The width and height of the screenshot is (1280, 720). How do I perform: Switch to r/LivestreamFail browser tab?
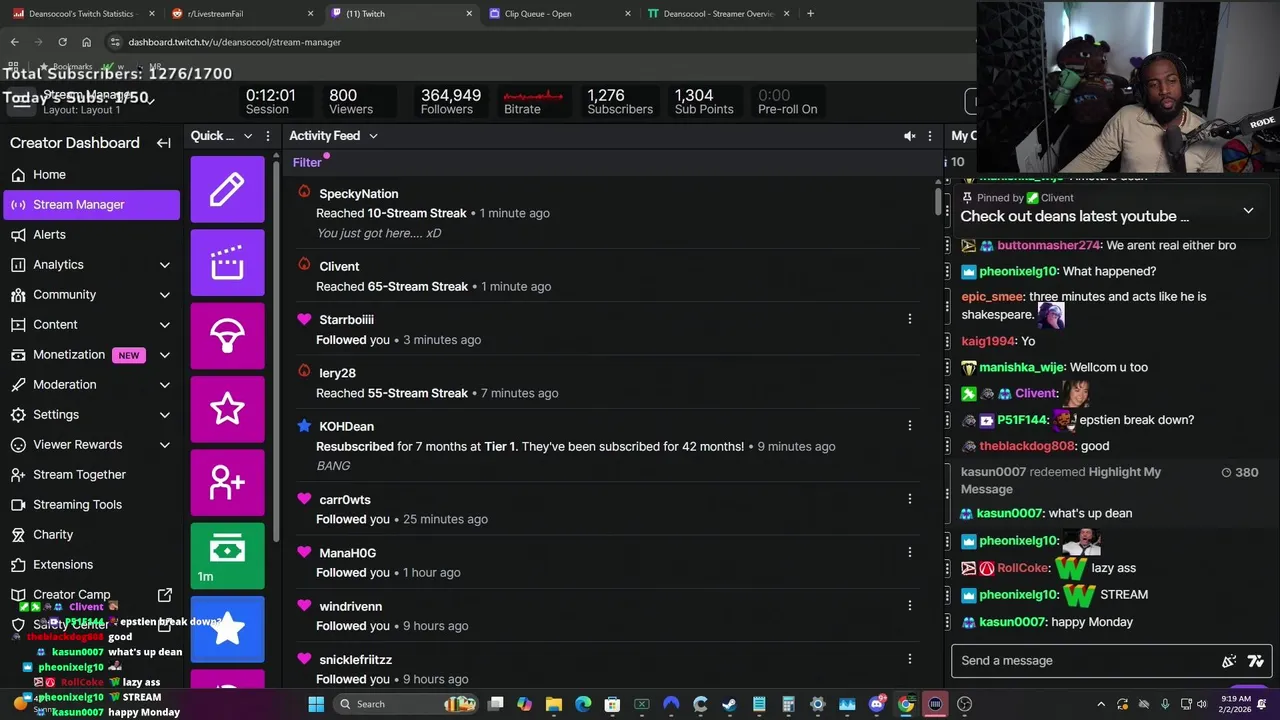pos(243,14)
